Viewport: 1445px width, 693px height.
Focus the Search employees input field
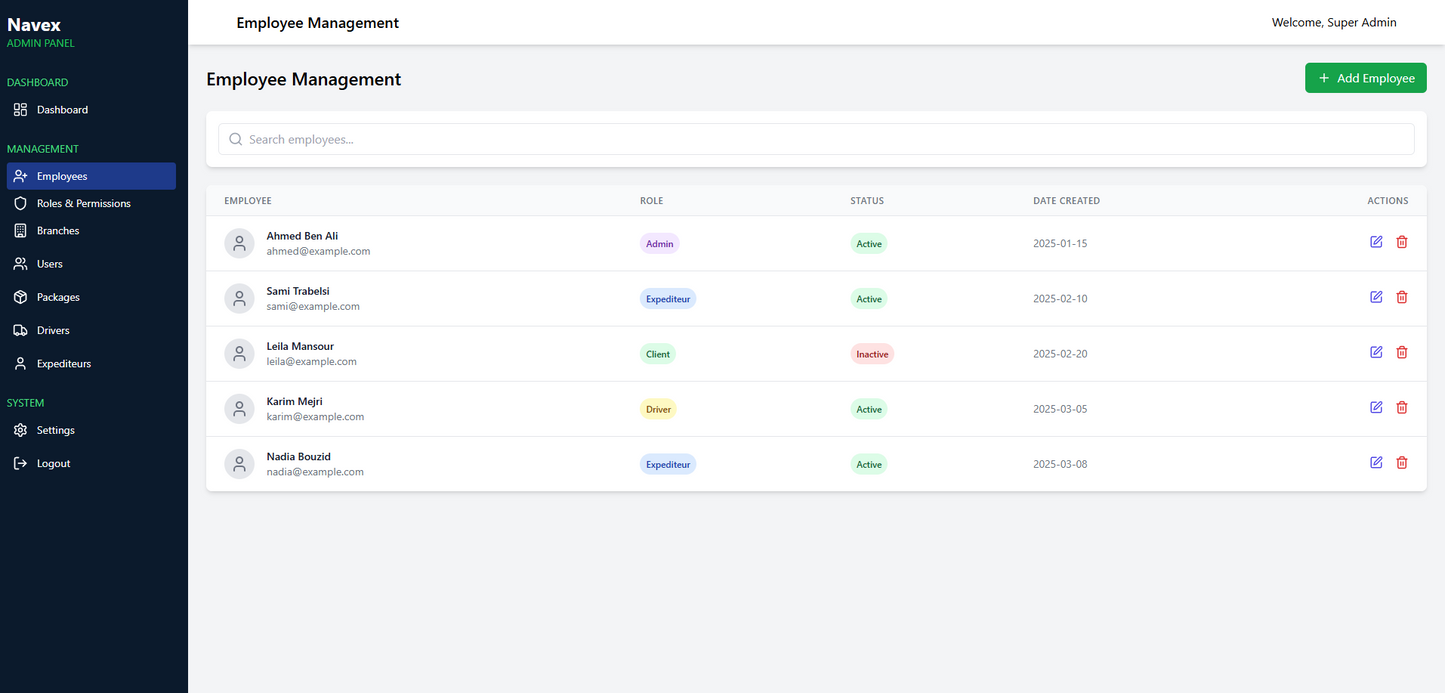click(x=820, y=140)
